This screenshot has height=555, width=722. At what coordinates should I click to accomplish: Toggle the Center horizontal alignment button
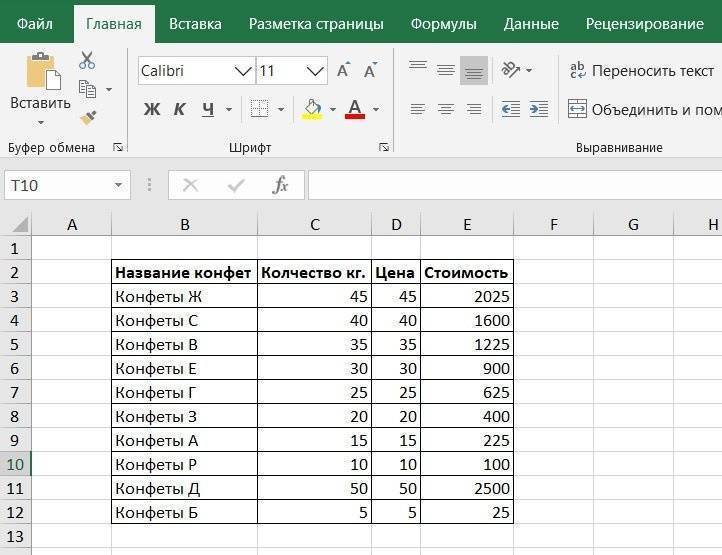click(446, 109)
